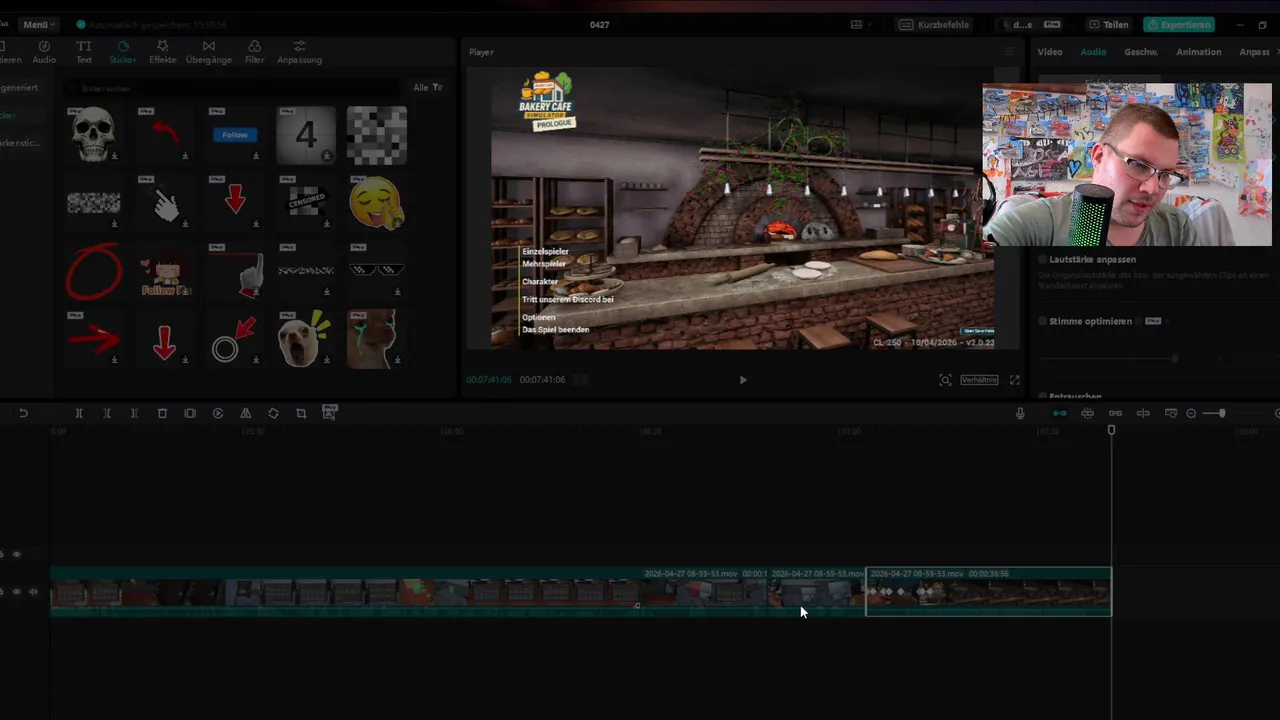Play the preview in Player
The height and width of the screenshot is (720, 1280).
[742, 380]
